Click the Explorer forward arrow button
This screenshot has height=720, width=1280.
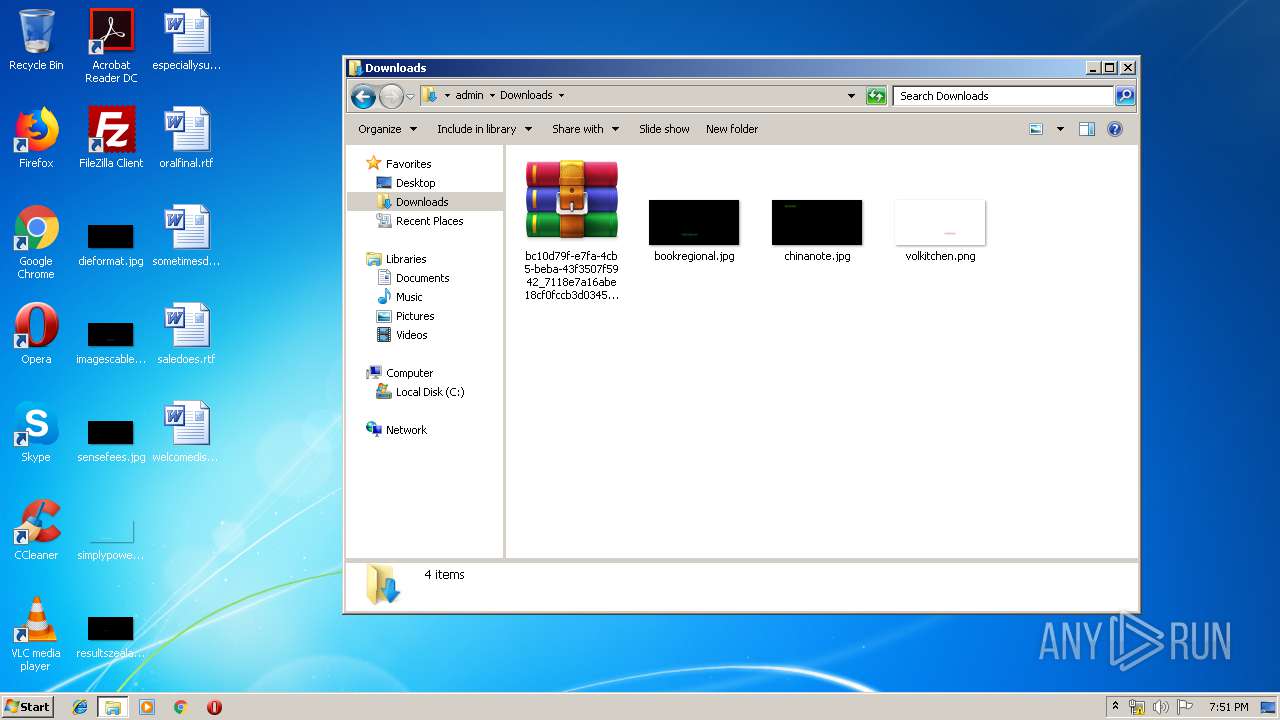point(391,96)
